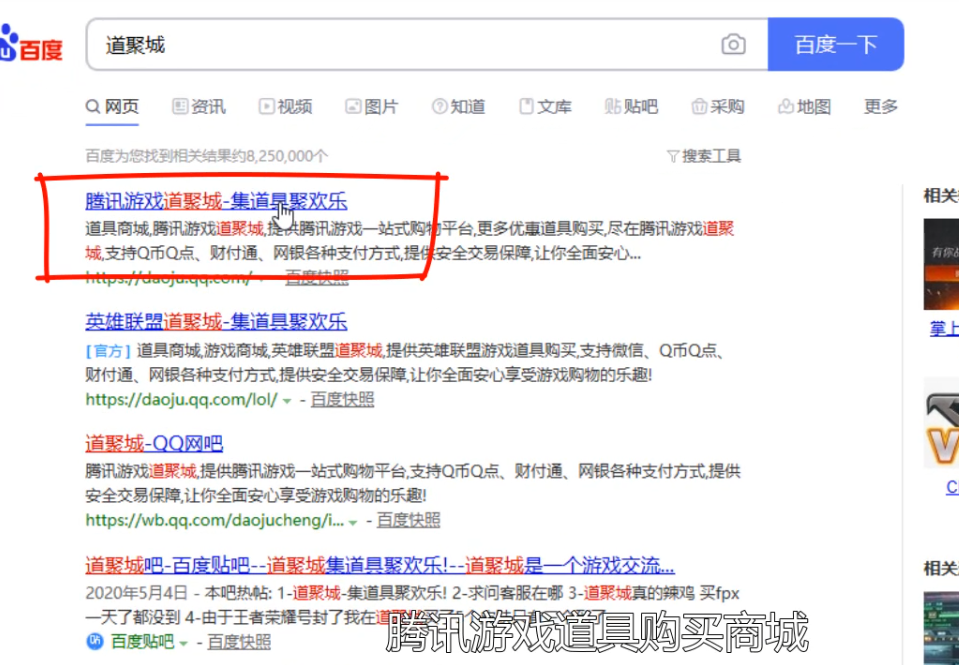The height and width of the screenshot is (665, 959).
Task: Click the 百度贴吧 source icon
Action: [x=95, y=641]
